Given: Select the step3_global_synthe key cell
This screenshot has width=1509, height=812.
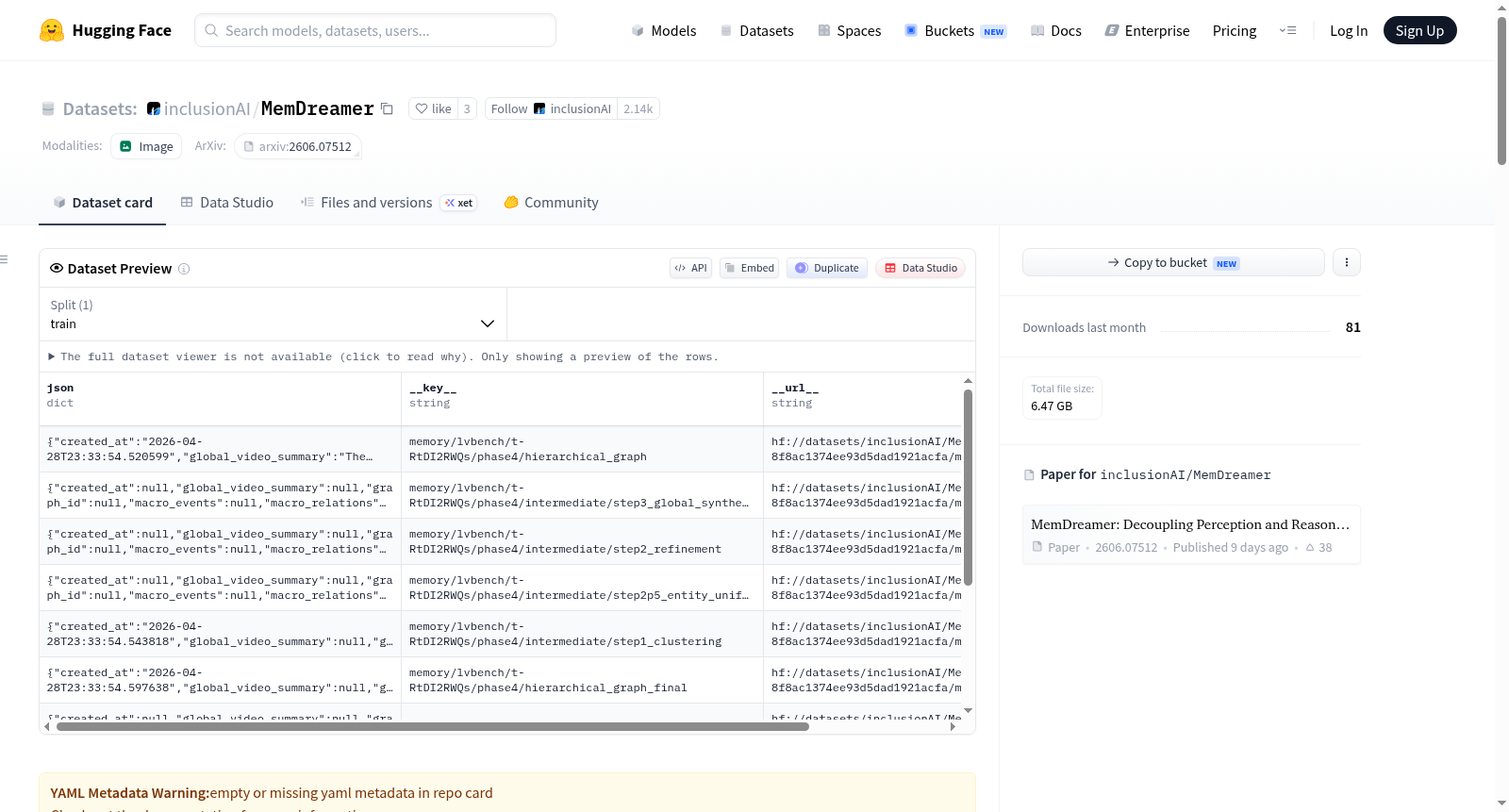Looking at the screenshot, I should (x=582, y=495).
